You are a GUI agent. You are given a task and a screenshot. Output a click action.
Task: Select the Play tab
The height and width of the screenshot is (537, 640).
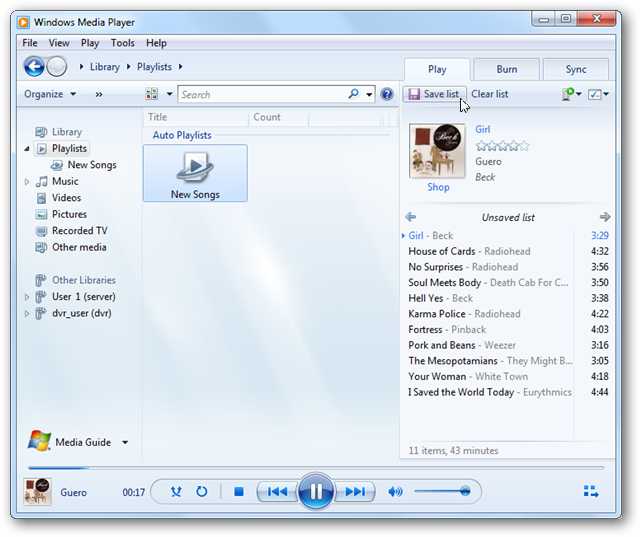pos(437,69)
